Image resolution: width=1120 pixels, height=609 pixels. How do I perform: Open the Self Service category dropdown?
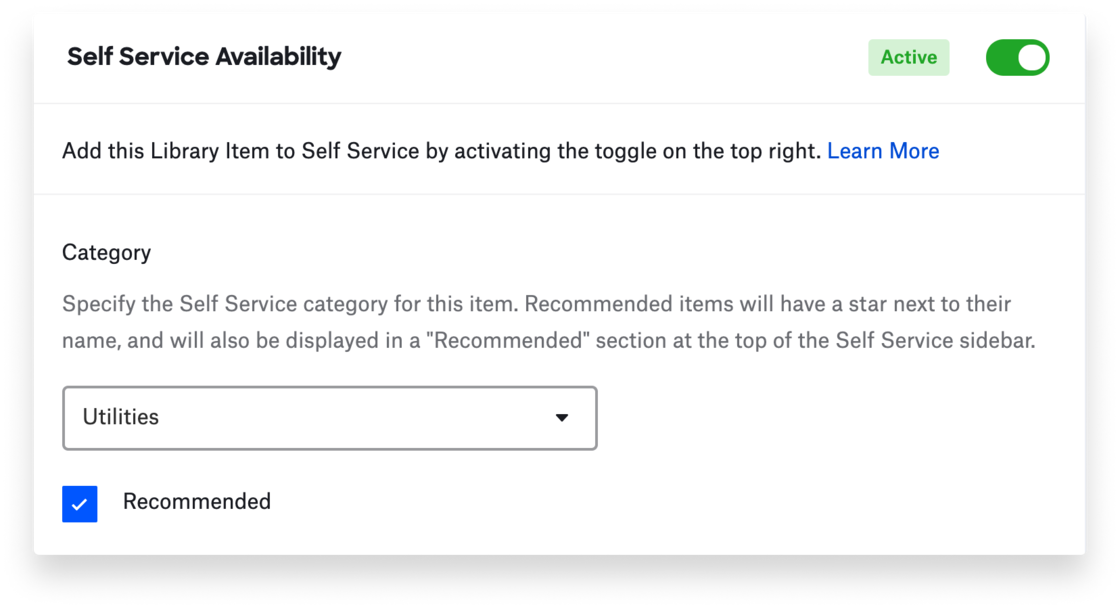[x=330, y=417]
